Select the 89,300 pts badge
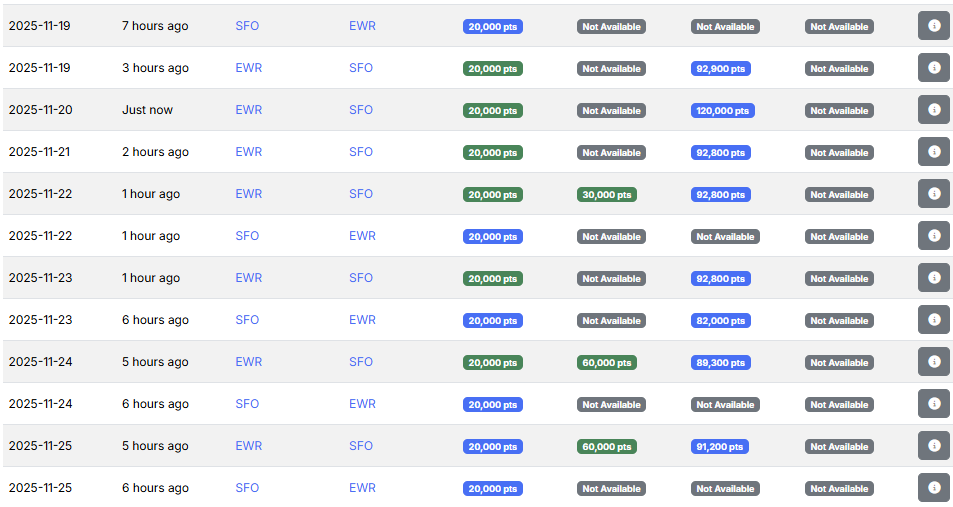Image resolution: width=953 pixels, height=507 pixels. tap(720, 363)
